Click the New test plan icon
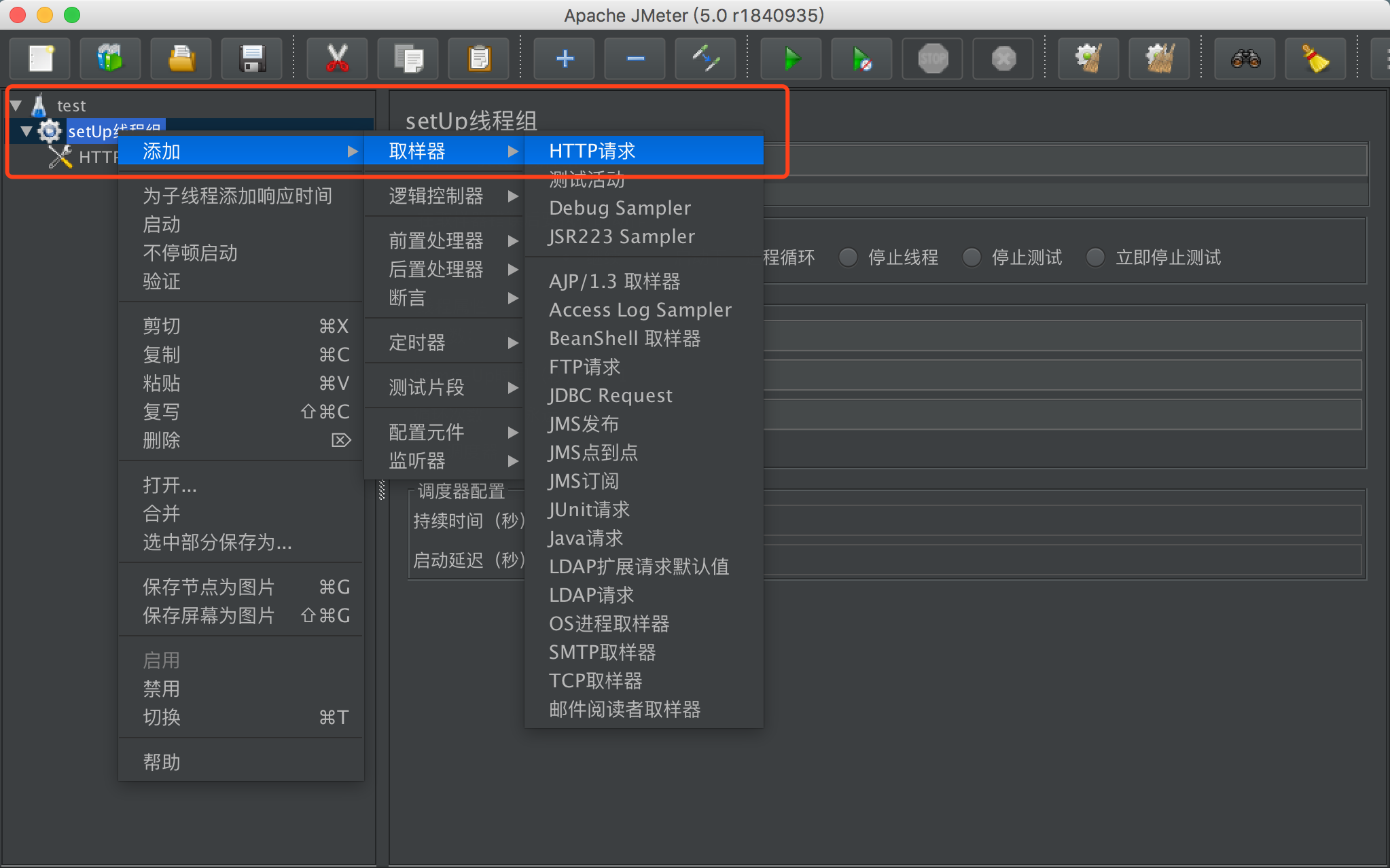Image resolution: width=1390 pixels, height=868 pixels. (41, 58)
